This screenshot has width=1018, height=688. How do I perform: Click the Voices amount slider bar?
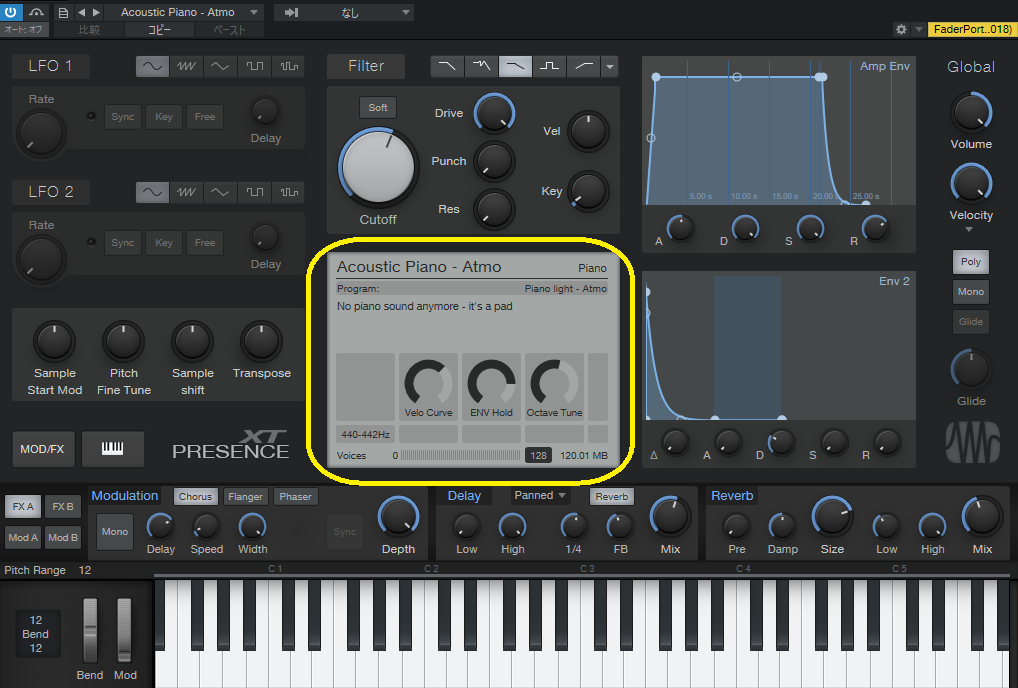(460, 455)
